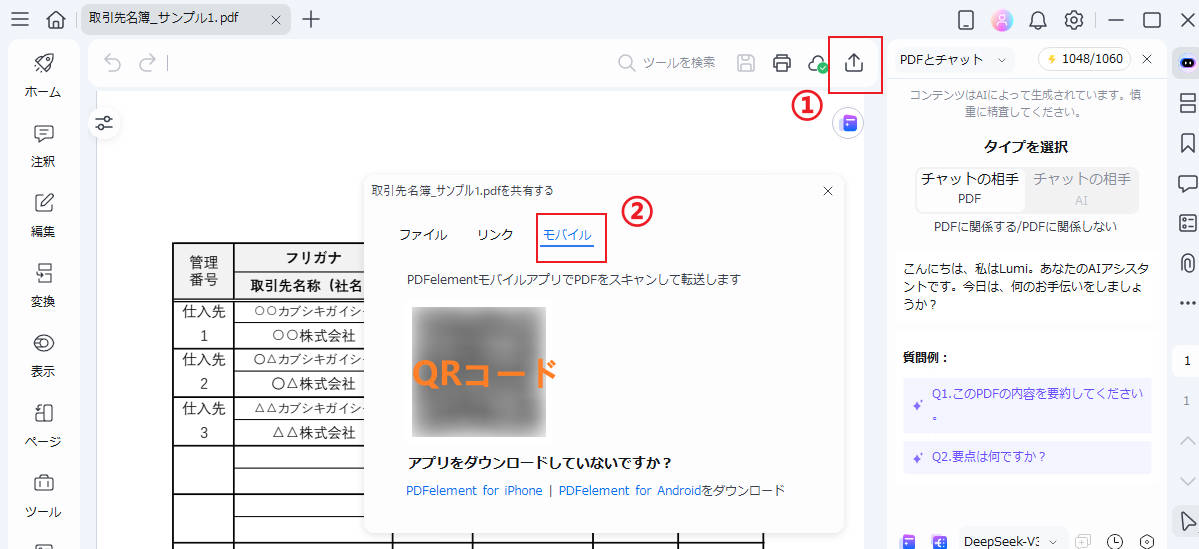Click the ツールを検索 search field

pos(668,63)
